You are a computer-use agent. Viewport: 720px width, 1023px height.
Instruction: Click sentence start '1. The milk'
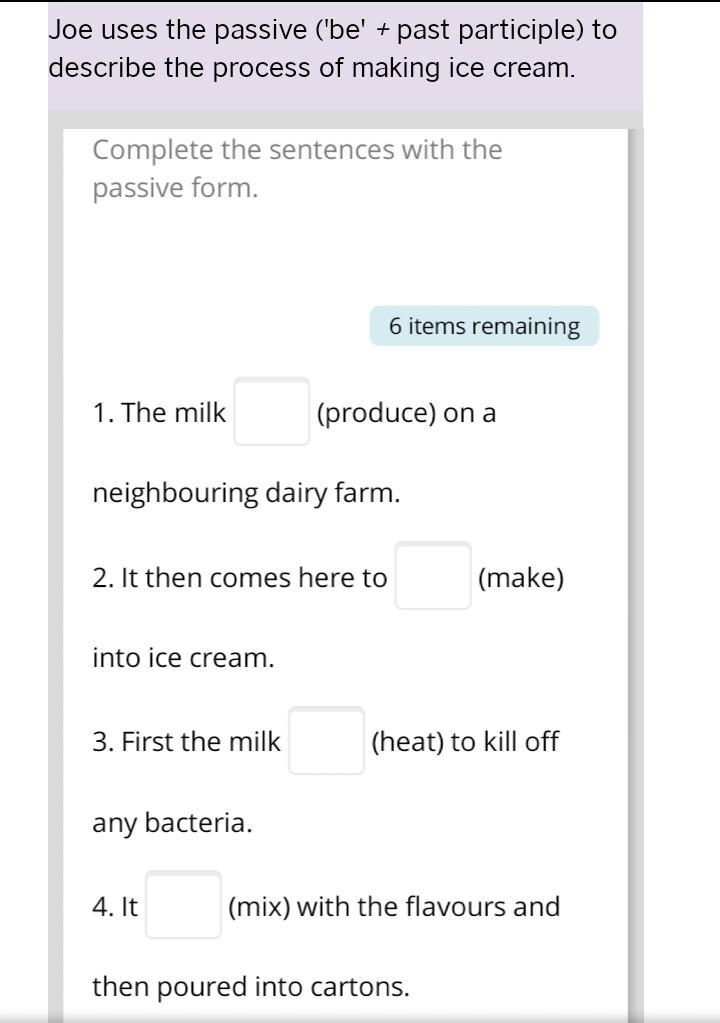(x=159, y=413)
